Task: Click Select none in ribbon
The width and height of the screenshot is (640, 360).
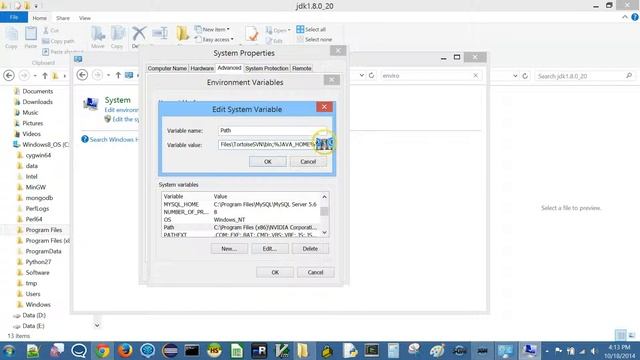Action: 314,40
